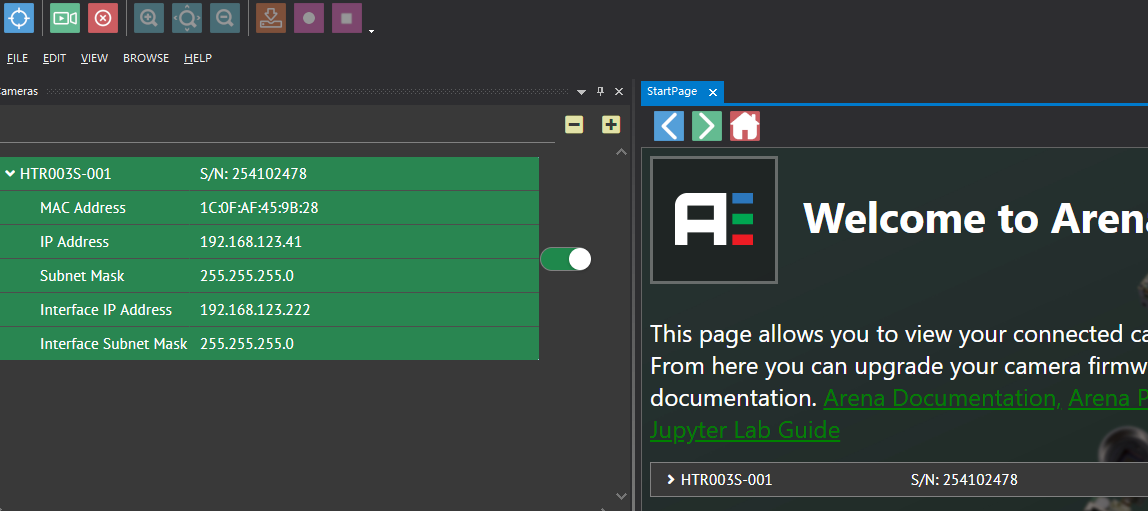Screen dimensions: 1148x511
Task: Pin the Cameras panel with pushpin icon
Action: coord(600,92)
